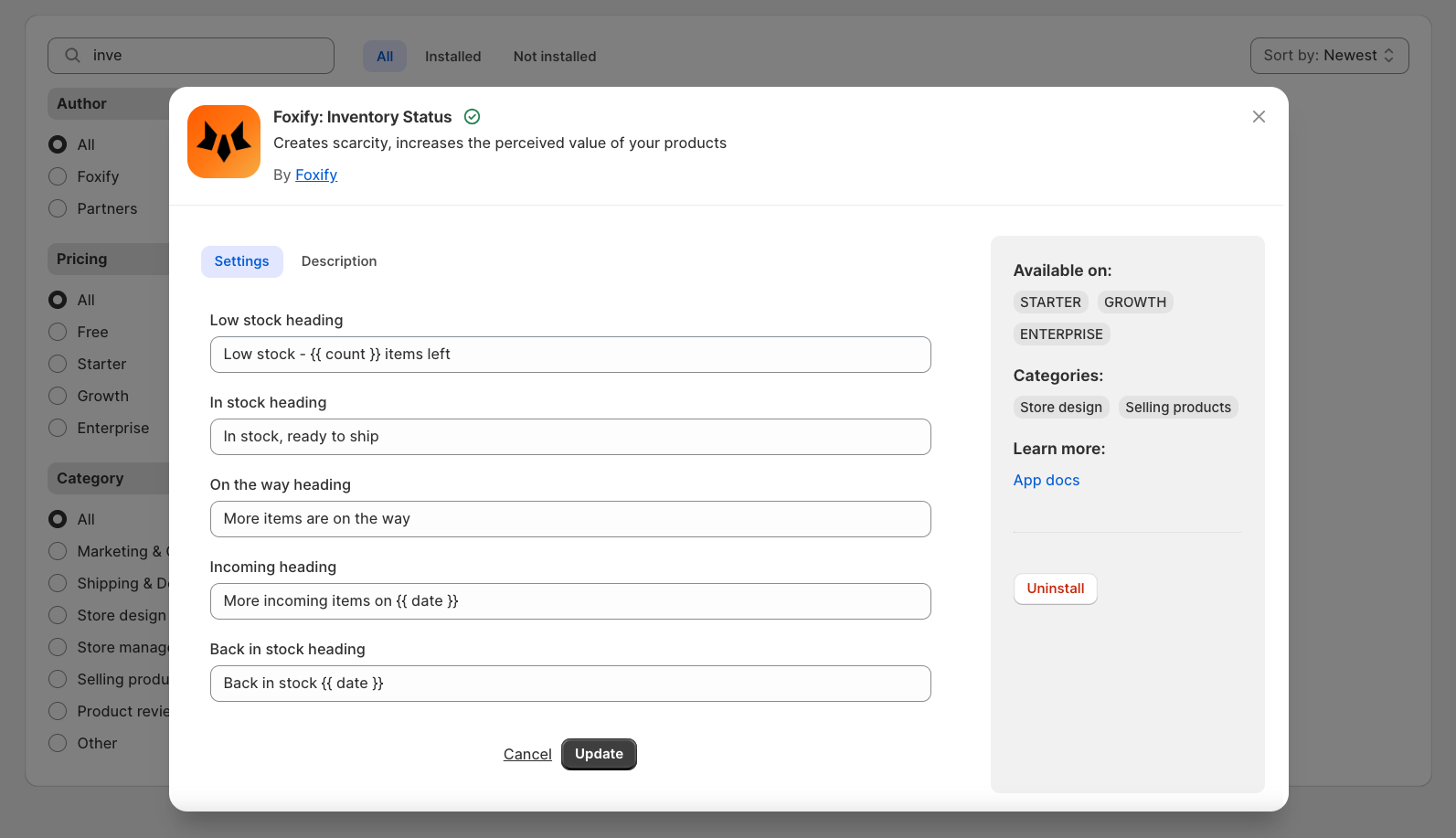
Task: Click the search magnifier icon
Action: point(73,56)
